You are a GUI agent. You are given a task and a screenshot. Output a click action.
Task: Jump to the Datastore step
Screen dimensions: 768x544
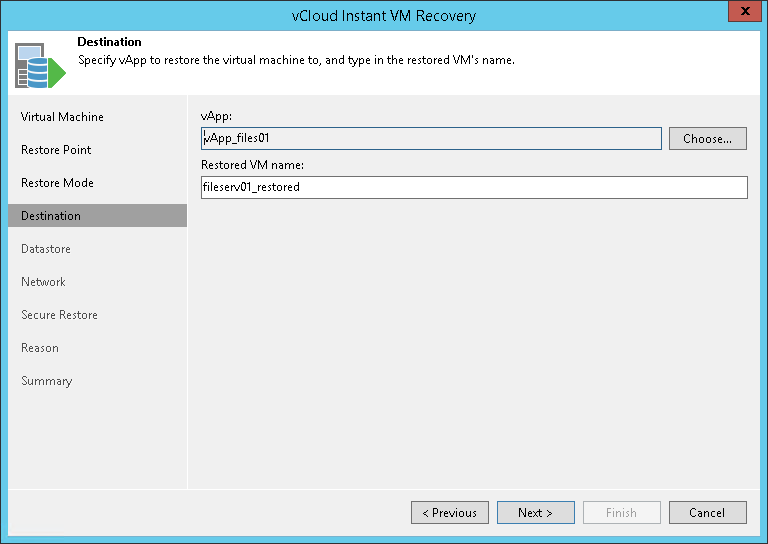coord(46,249)
